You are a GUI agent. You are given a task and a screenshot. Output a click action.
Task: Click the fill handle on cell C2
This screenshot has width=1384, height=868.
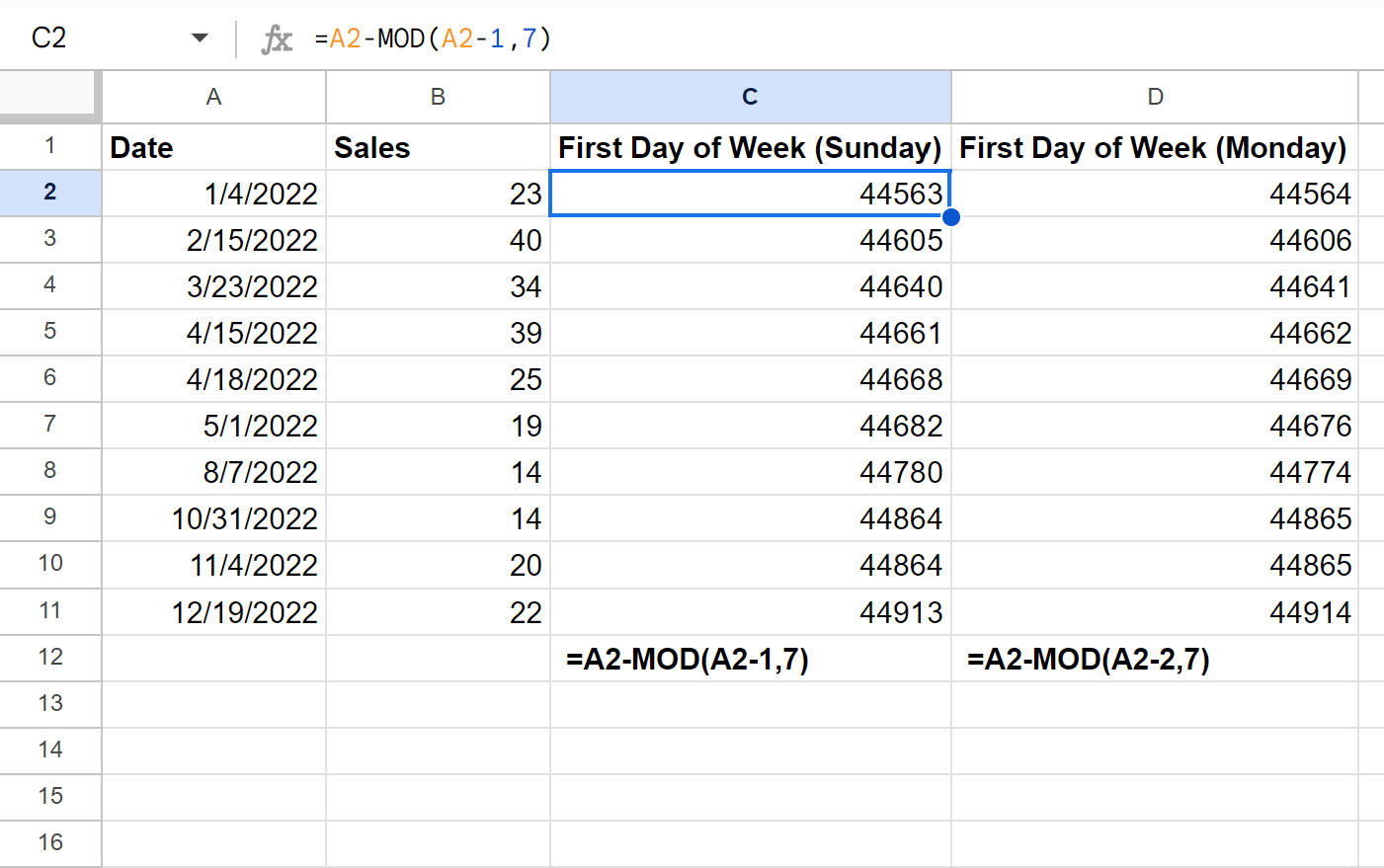point(950,216)
